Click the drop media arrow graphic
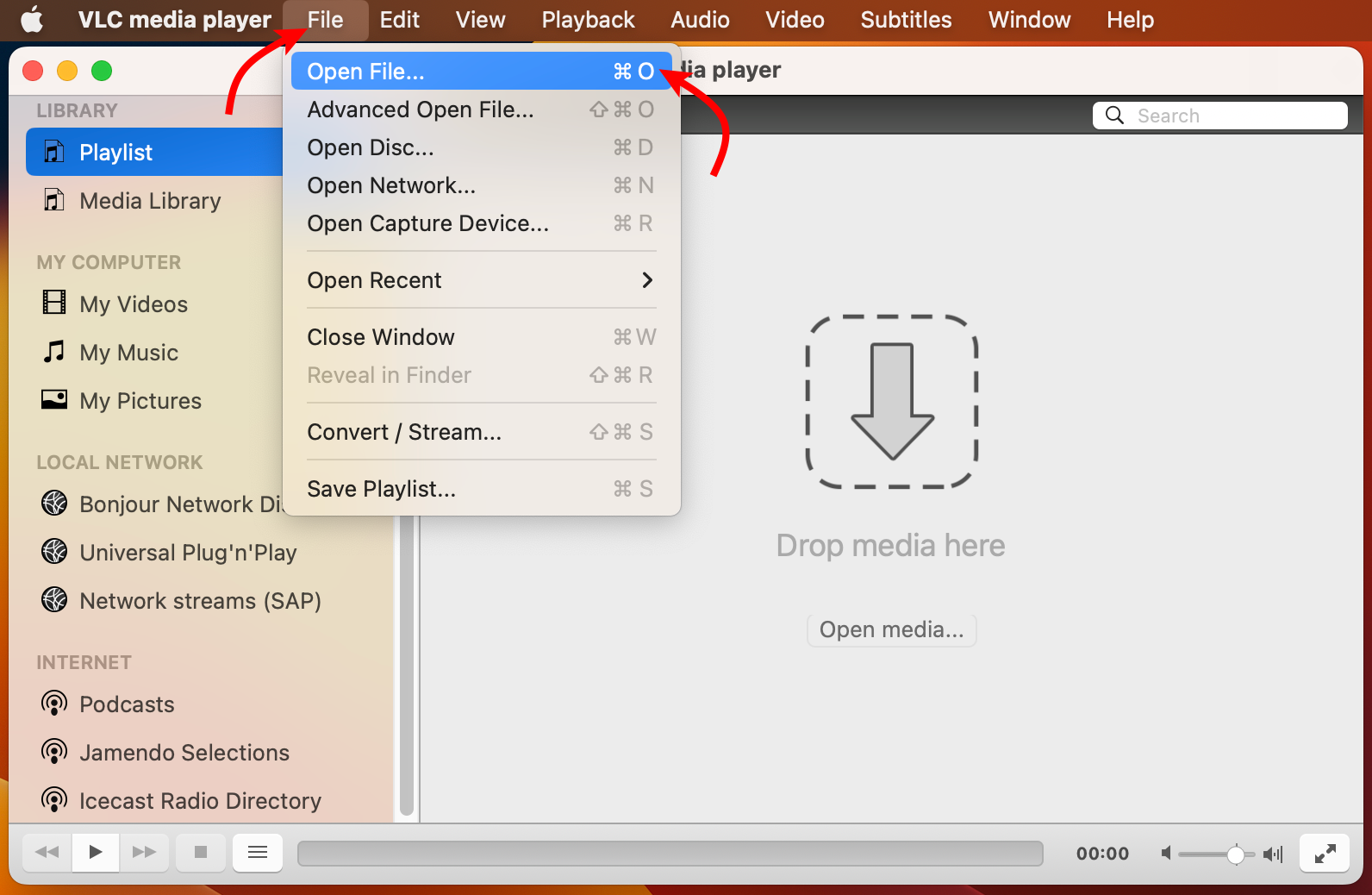The image size is (1372, 895). tap(892, 402)
